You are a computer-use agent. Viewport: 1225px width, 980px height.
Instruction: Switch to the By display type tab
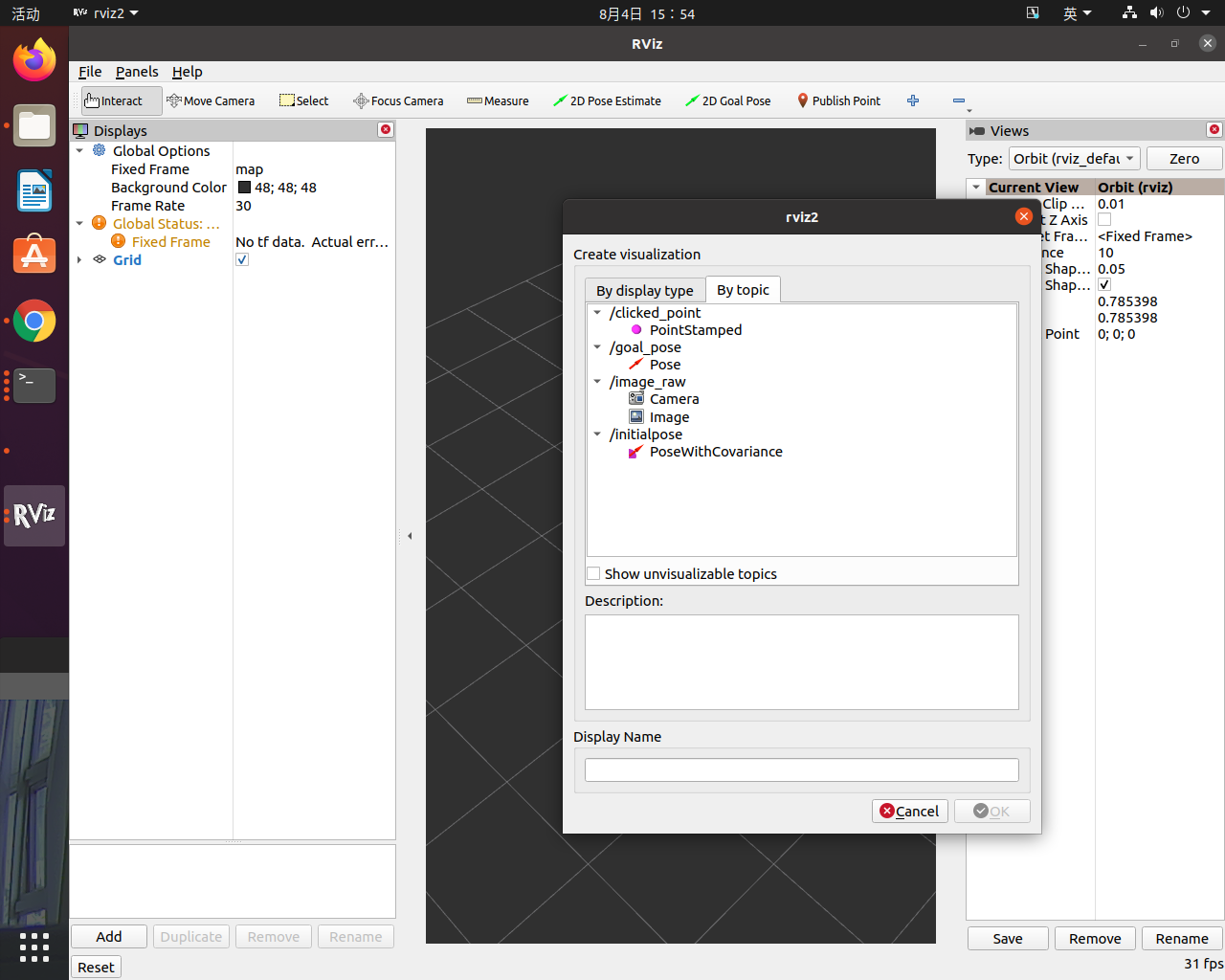tap(644, 290)
